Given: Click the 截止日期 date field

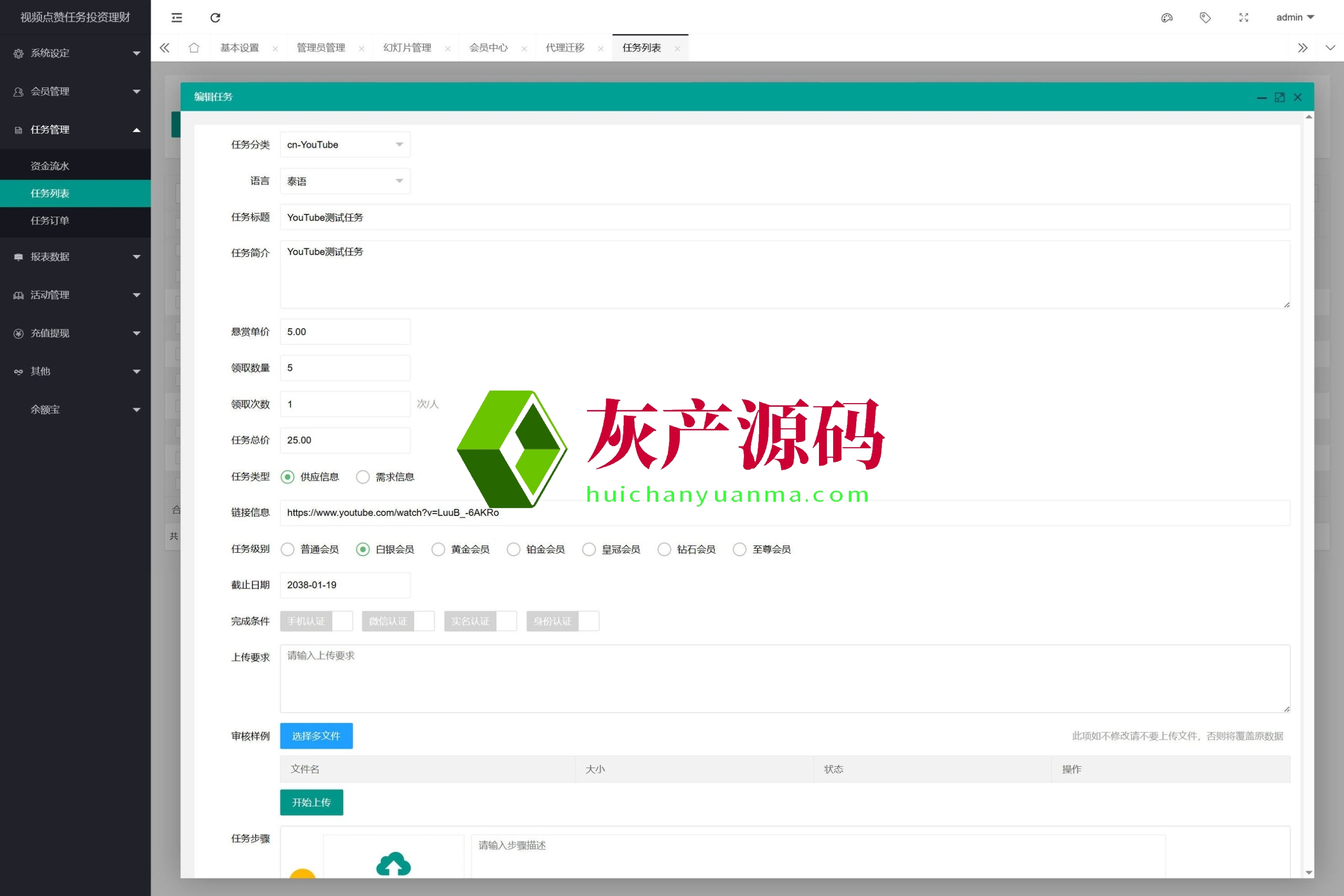Looking at the screenshot, I should [344, 585].
